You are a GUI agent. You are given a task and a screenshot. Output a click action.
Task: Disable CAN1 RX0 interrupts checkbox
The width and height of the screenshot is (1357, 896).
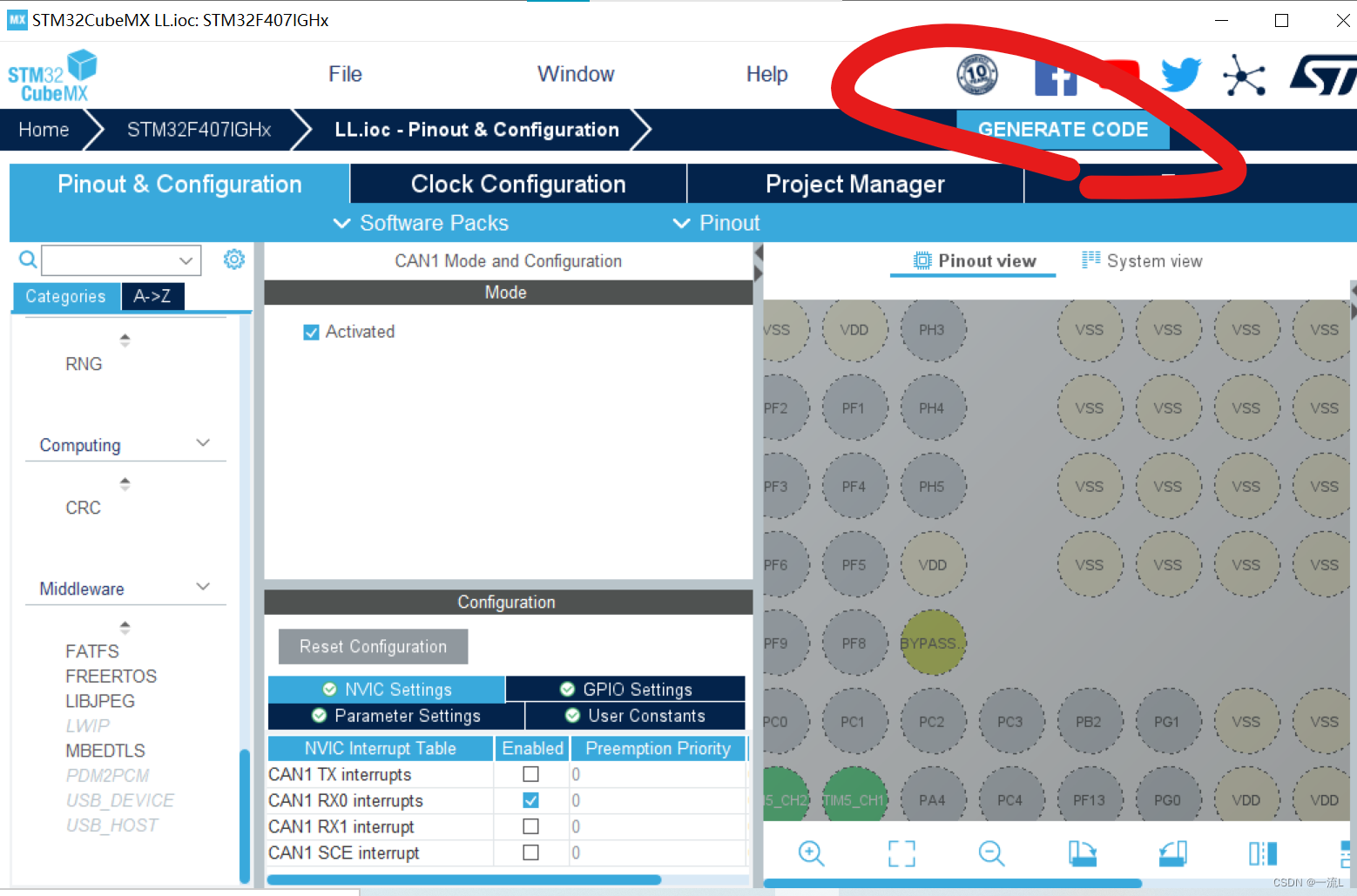pos(530,800)
